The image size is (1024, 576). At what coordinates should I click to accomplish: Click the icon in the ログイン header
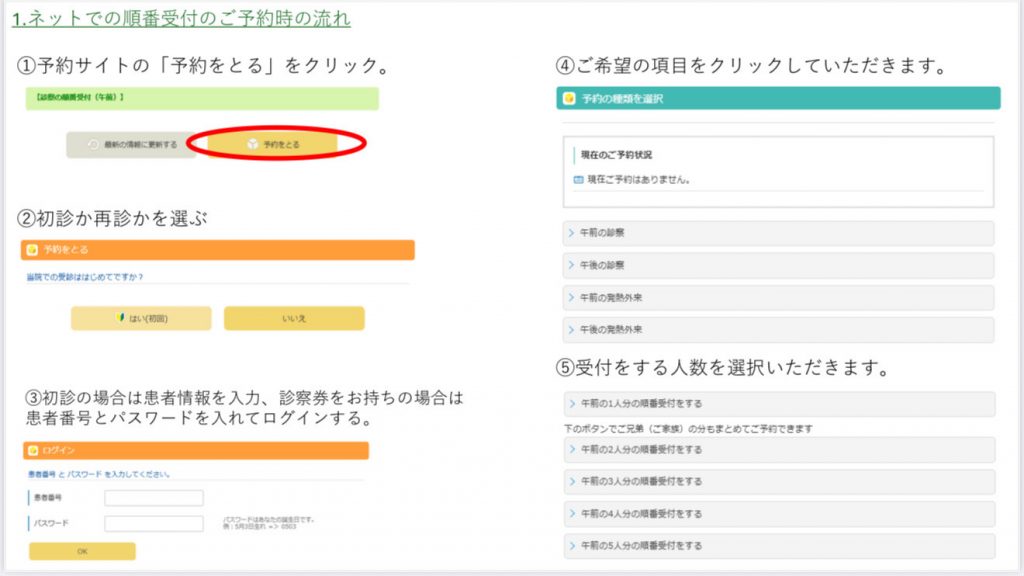32,451
